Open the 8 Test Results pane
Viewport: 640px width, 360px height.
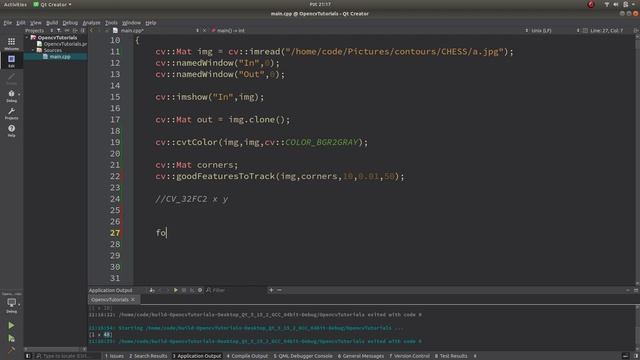point(451,356)
